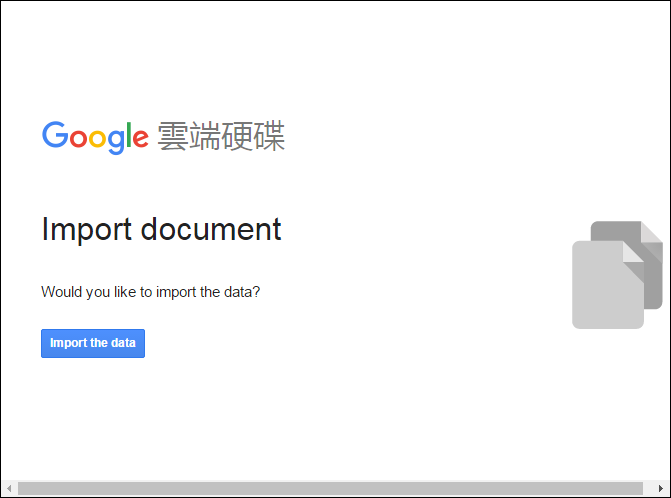Click the scrollbar left arrow

pos(9,488)
